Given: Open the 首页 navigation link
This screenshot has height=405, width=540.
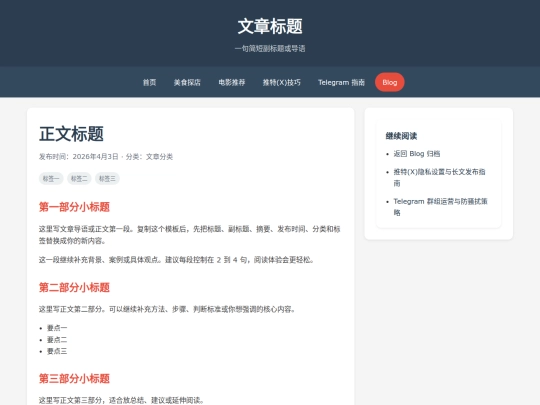Looking at the screenshot, I should click(149, 82).
